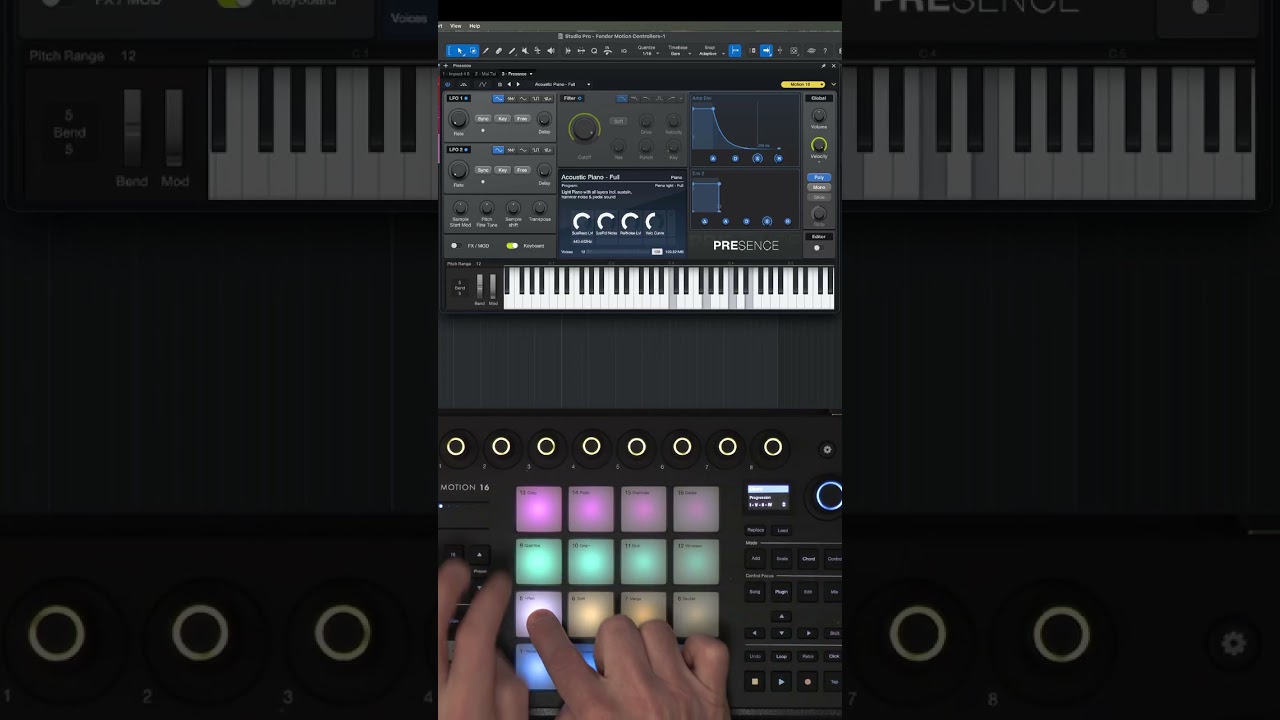Open the View menu
Viewport: 1280px width, 720px height.
[x=455, y=26]
